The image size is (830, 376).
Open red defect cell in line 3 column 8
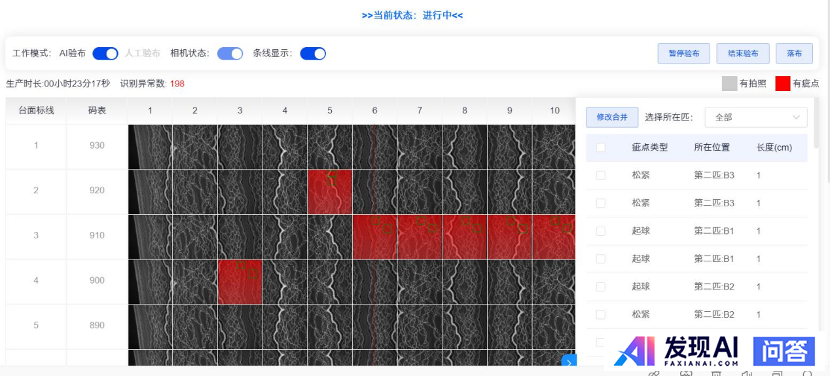pyautogui.click(x=465, y=237)
